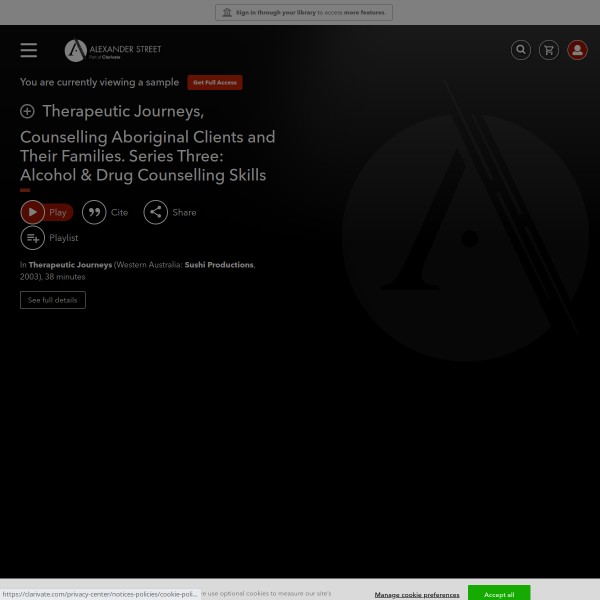Click the Get Full Access button

coord(215,83)
